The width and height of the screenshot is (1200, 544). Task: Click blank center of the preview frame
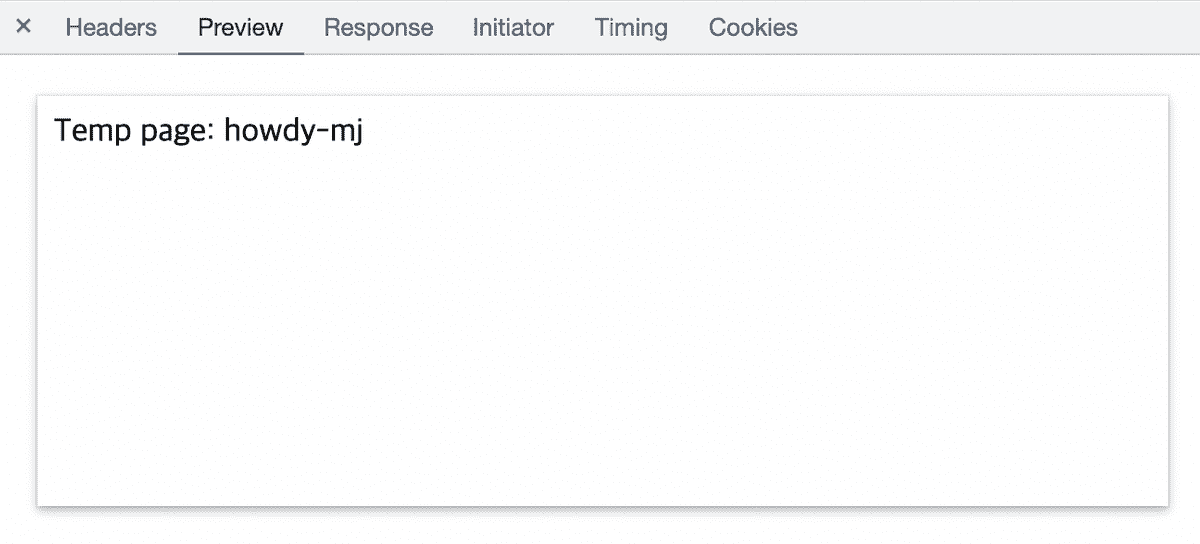(602, 300)
